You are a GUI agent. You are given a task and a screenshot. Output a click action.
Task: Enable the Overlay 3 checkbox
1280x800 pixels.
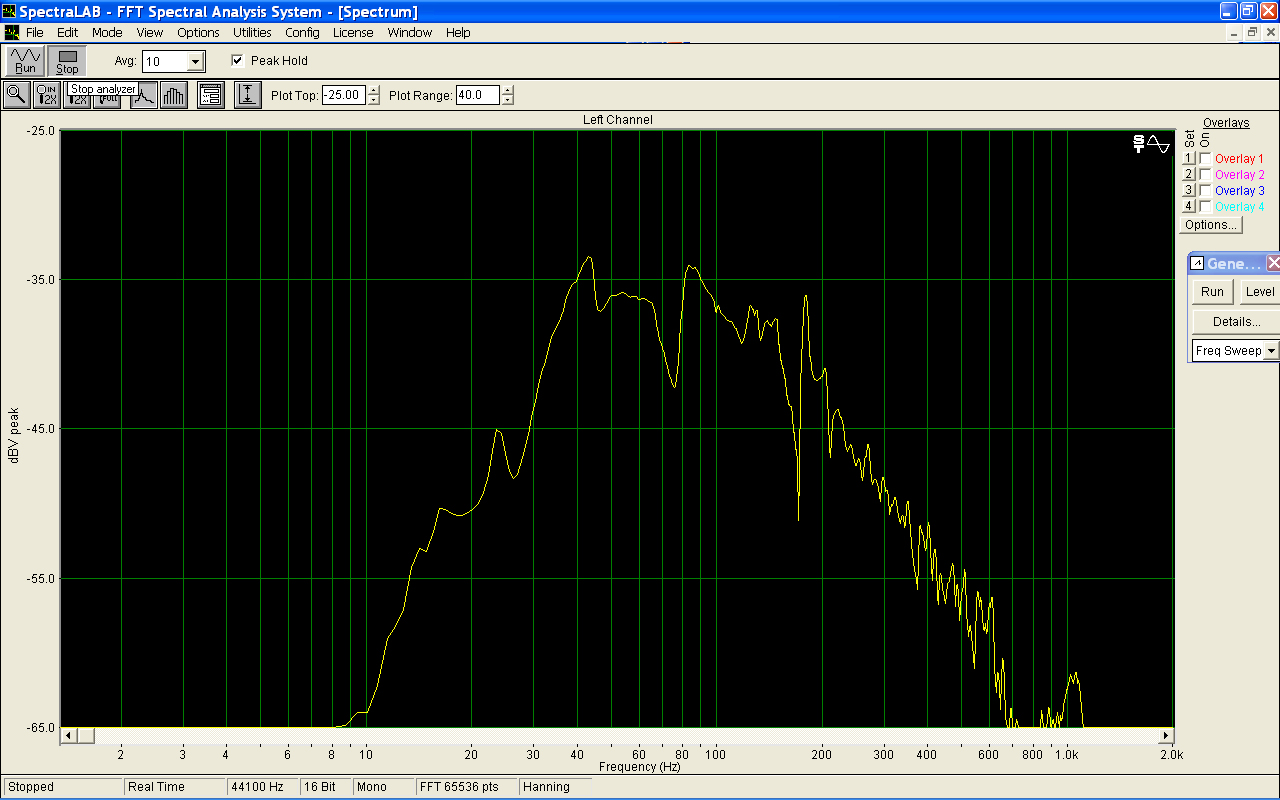tap(1205, 191)
